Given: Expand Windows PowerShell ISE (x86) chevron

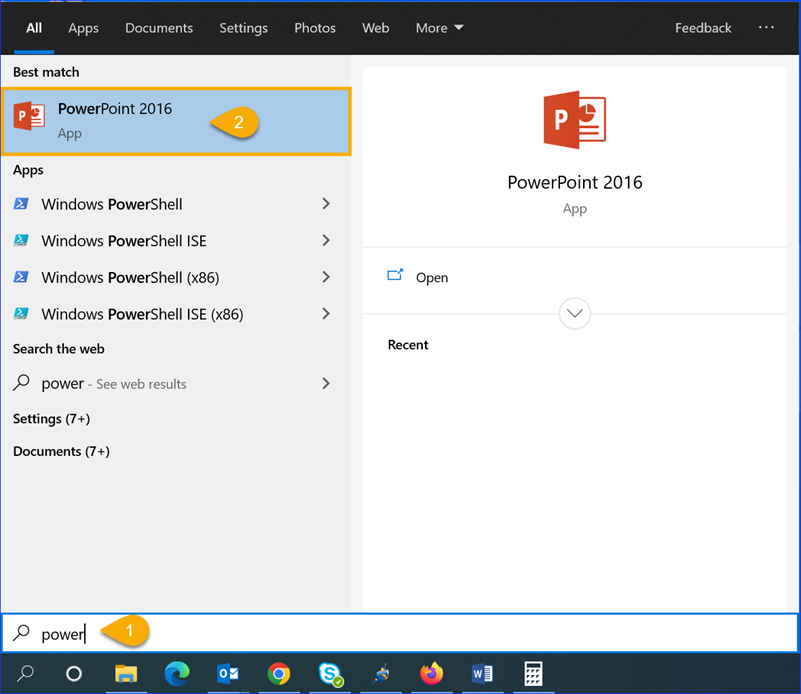Looking at the screenshot, I should point(326,314).
